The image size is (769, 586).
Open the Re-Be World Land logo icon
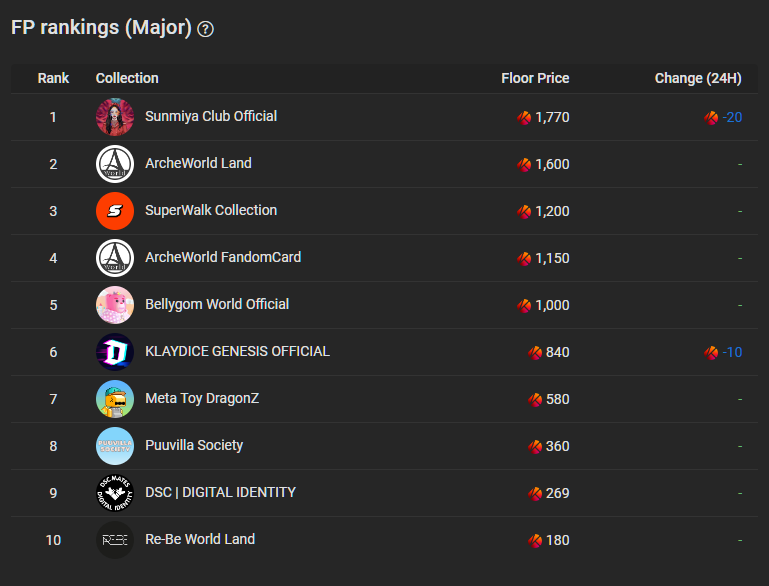(x=115, y=540)
